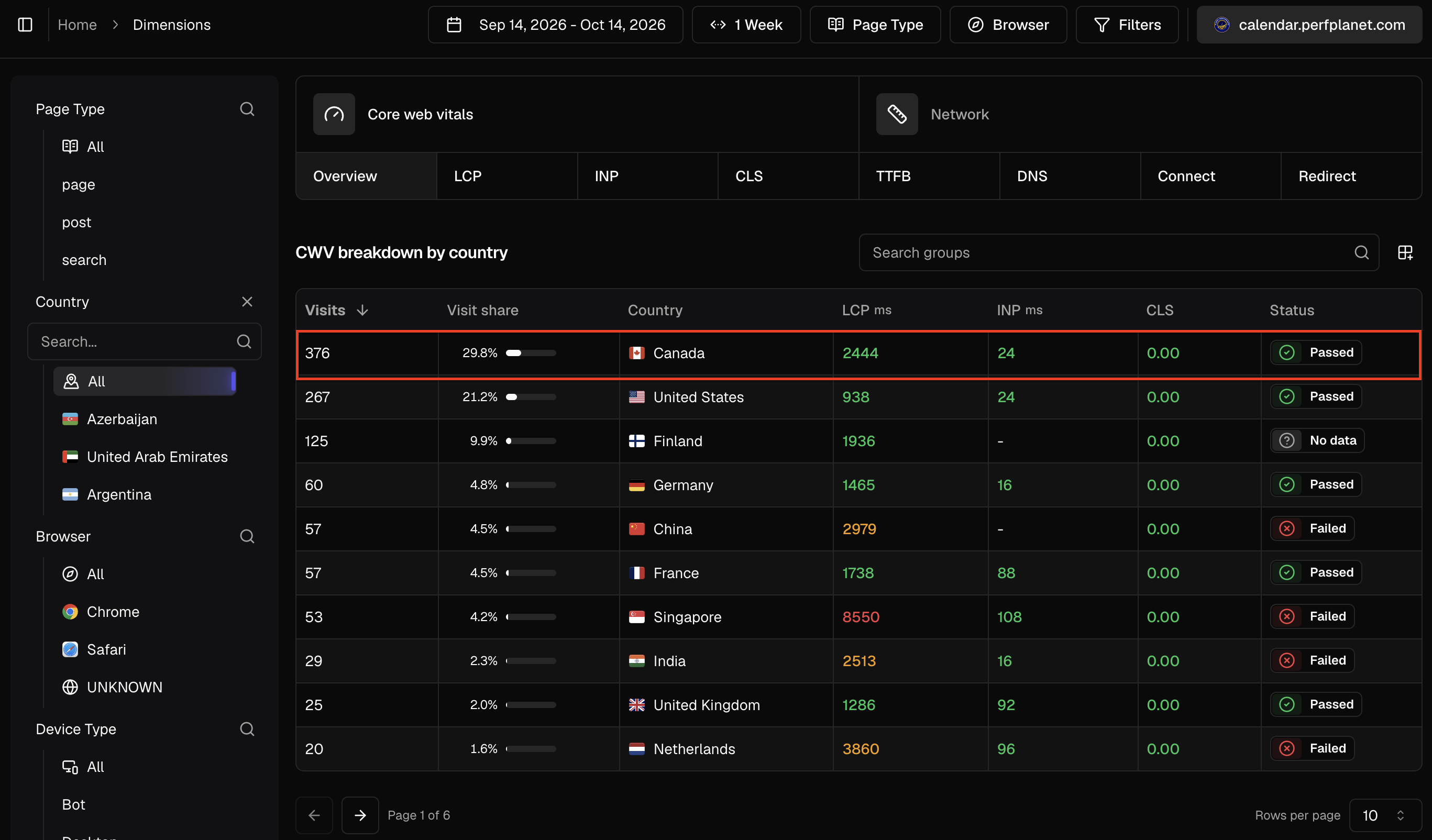
Task: Click the Core web vitals gauge icon
Action: coord(334,114)
